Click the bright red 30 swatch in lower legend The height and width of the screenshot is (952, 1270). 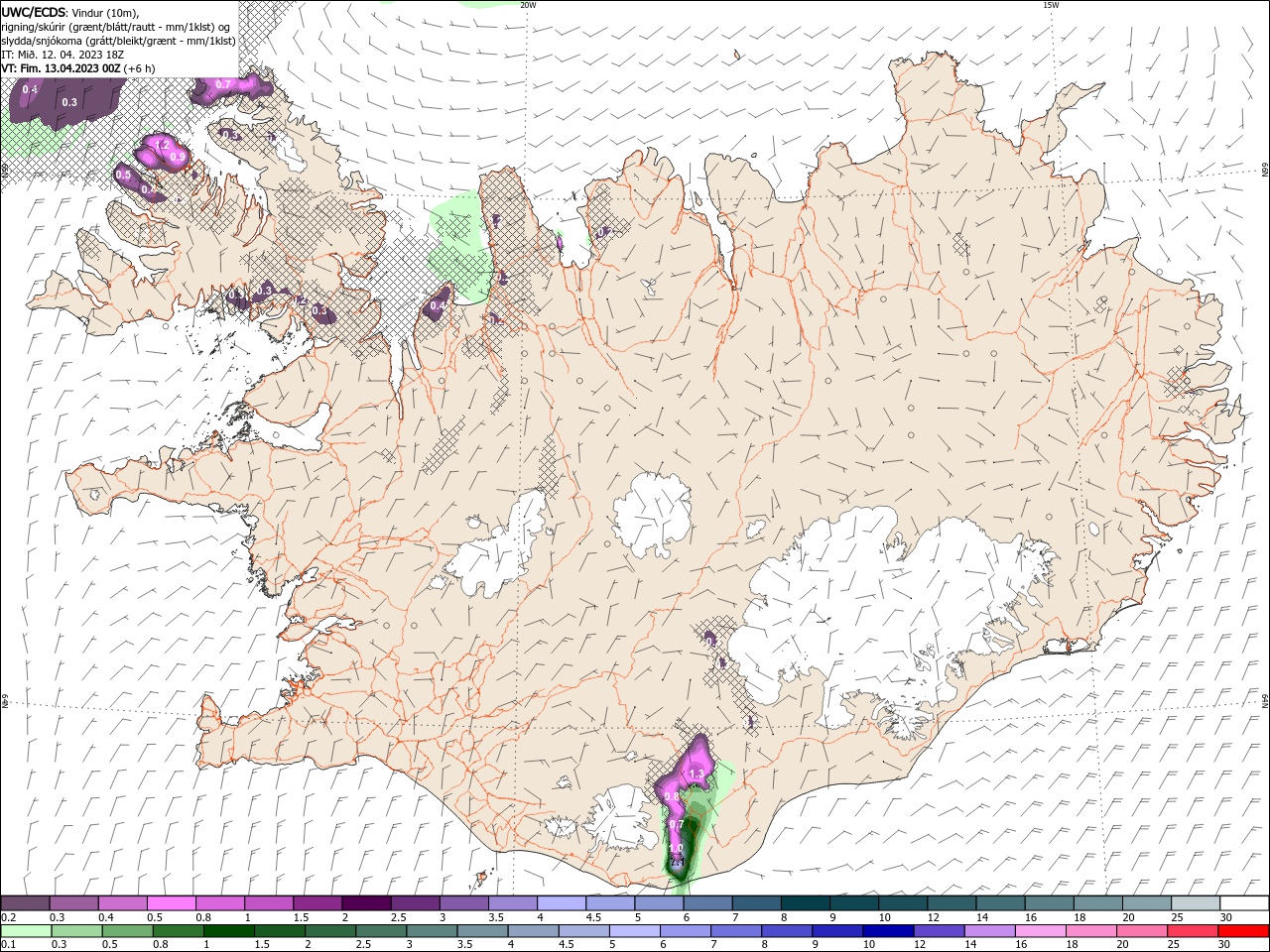click(x=1243, y=931)
